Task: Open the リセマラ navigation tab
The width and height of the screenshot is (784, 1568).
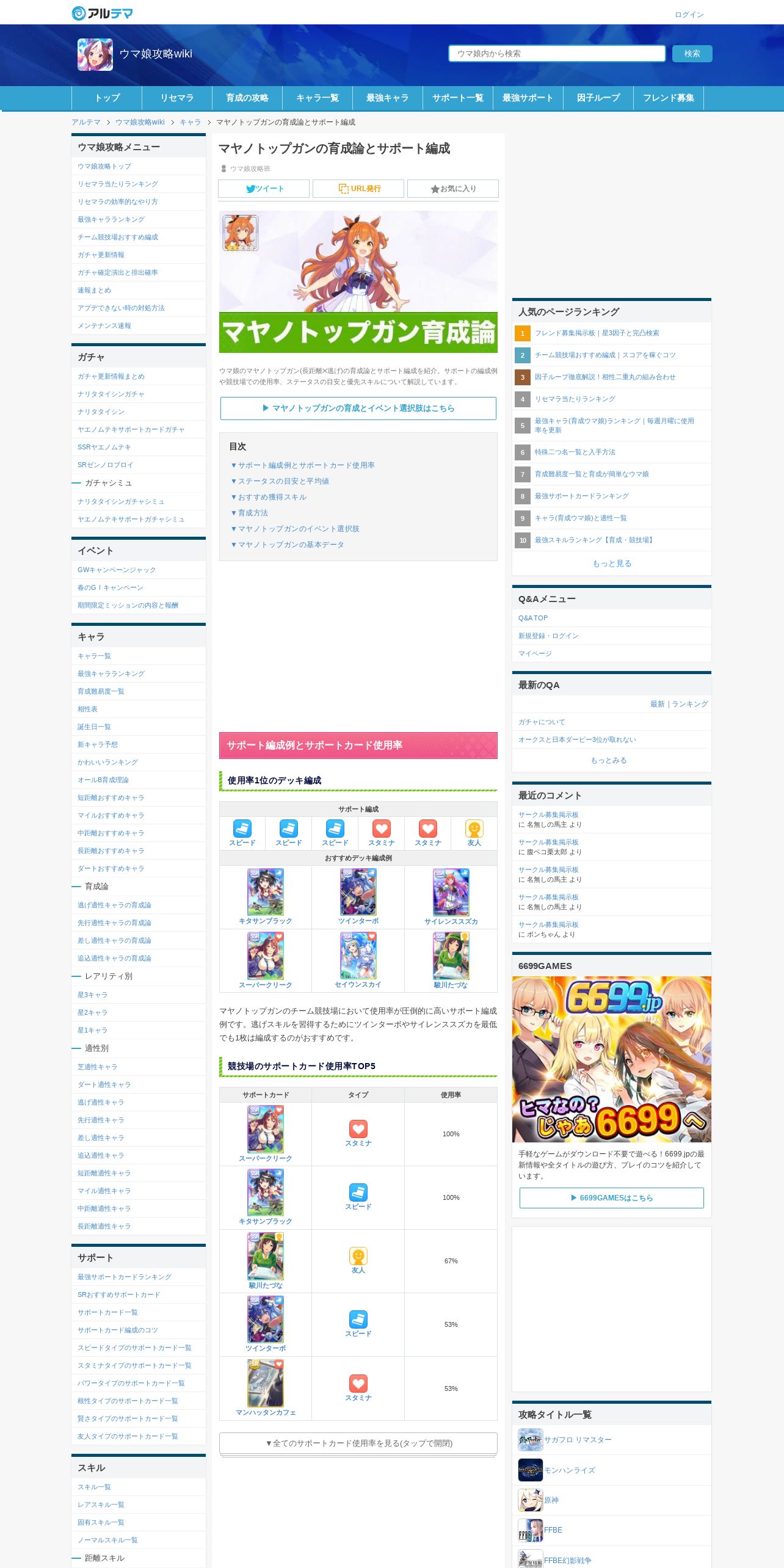Action: (x=177, y=98)
